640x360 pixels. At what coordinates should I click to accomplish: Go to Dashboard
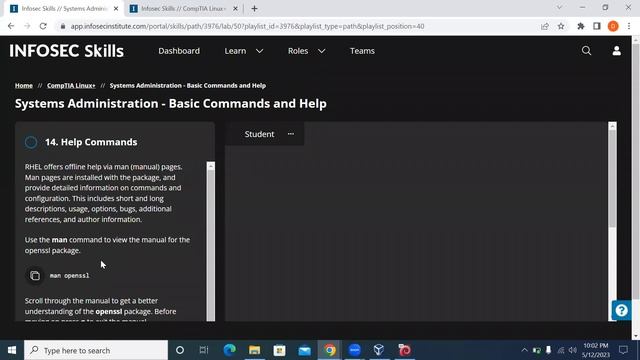click(x=179, y=51)
